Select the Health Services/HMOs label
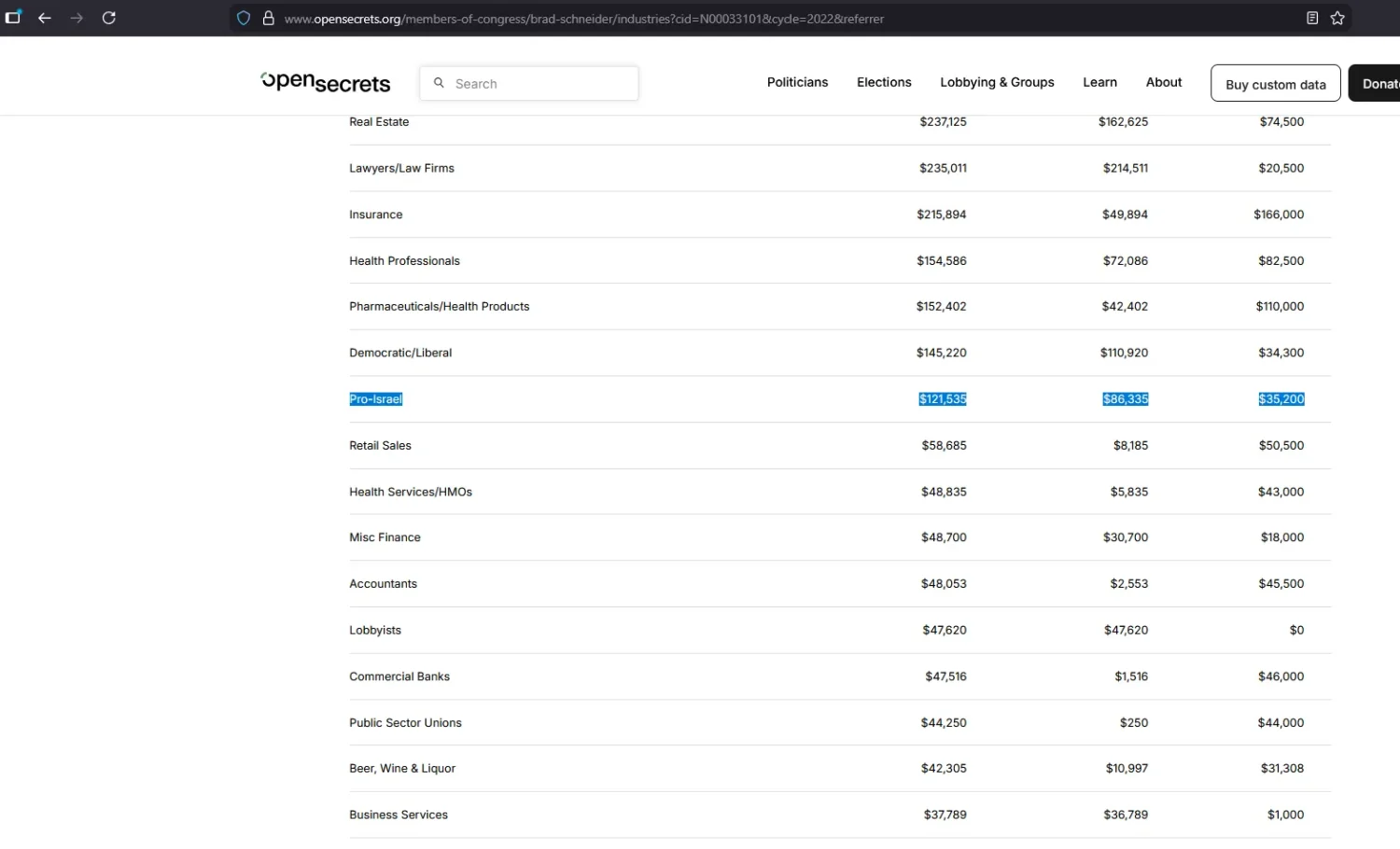Screen dimensions: 1400x849 (411, 493)
